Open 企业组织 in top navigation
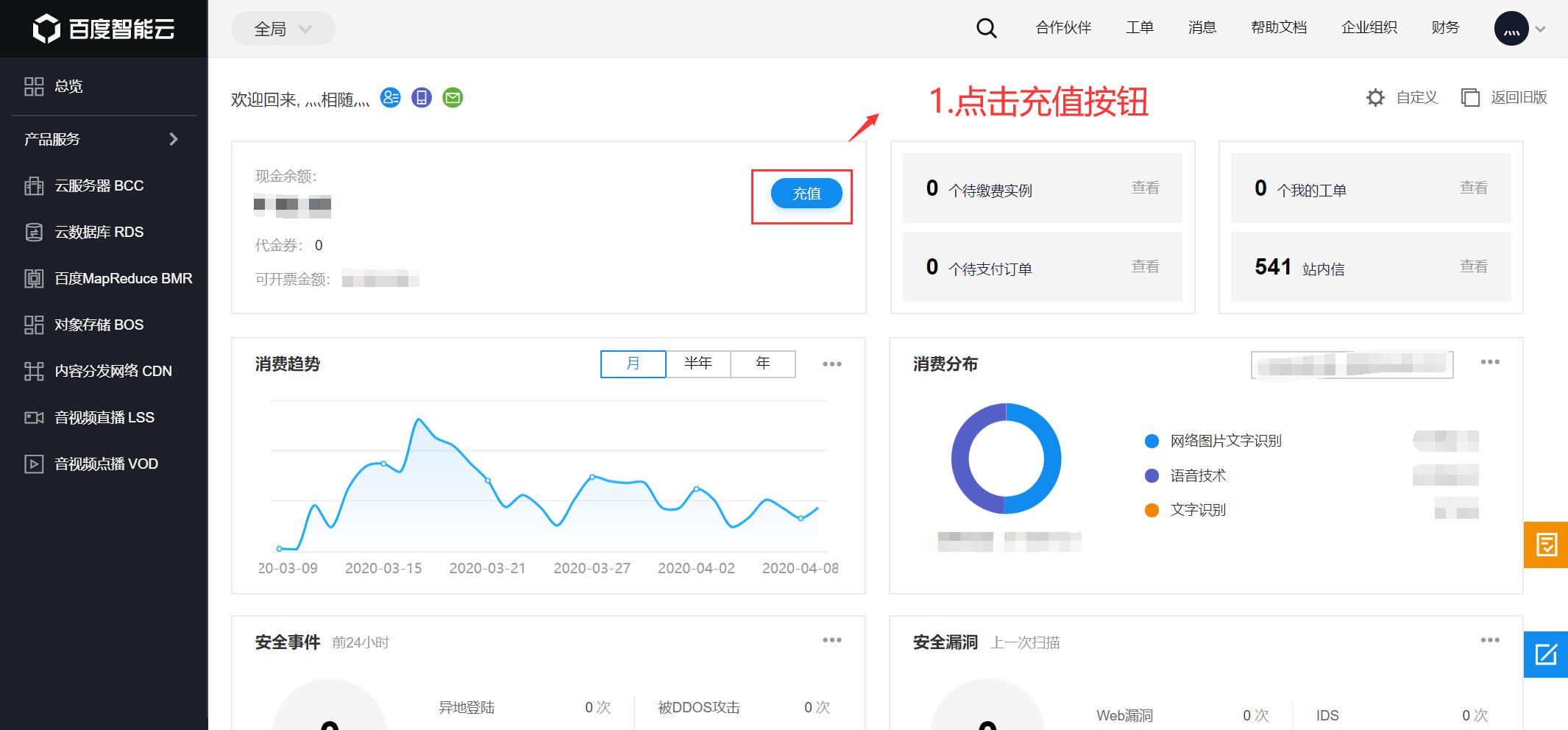This screenshot has width=1568, height=730. (1369, 28)
